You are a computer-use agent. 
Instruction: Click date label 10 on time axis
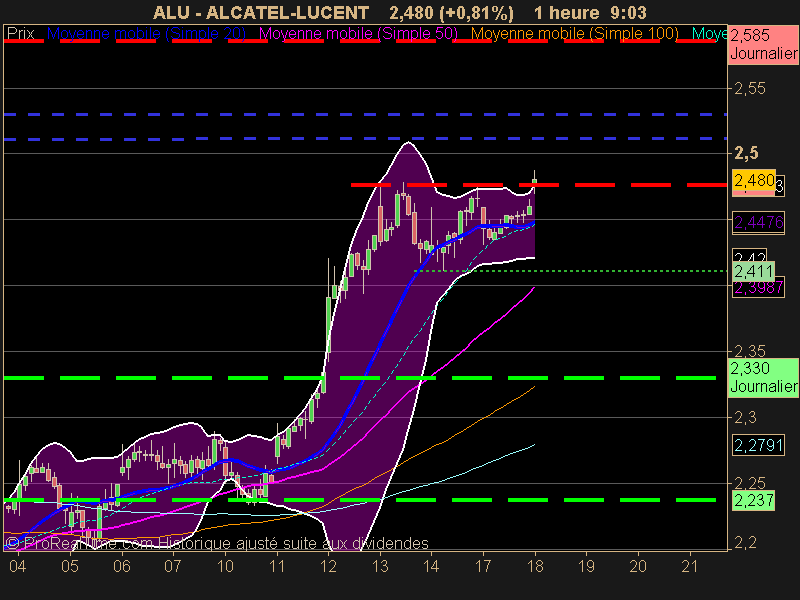coord(225,566)
